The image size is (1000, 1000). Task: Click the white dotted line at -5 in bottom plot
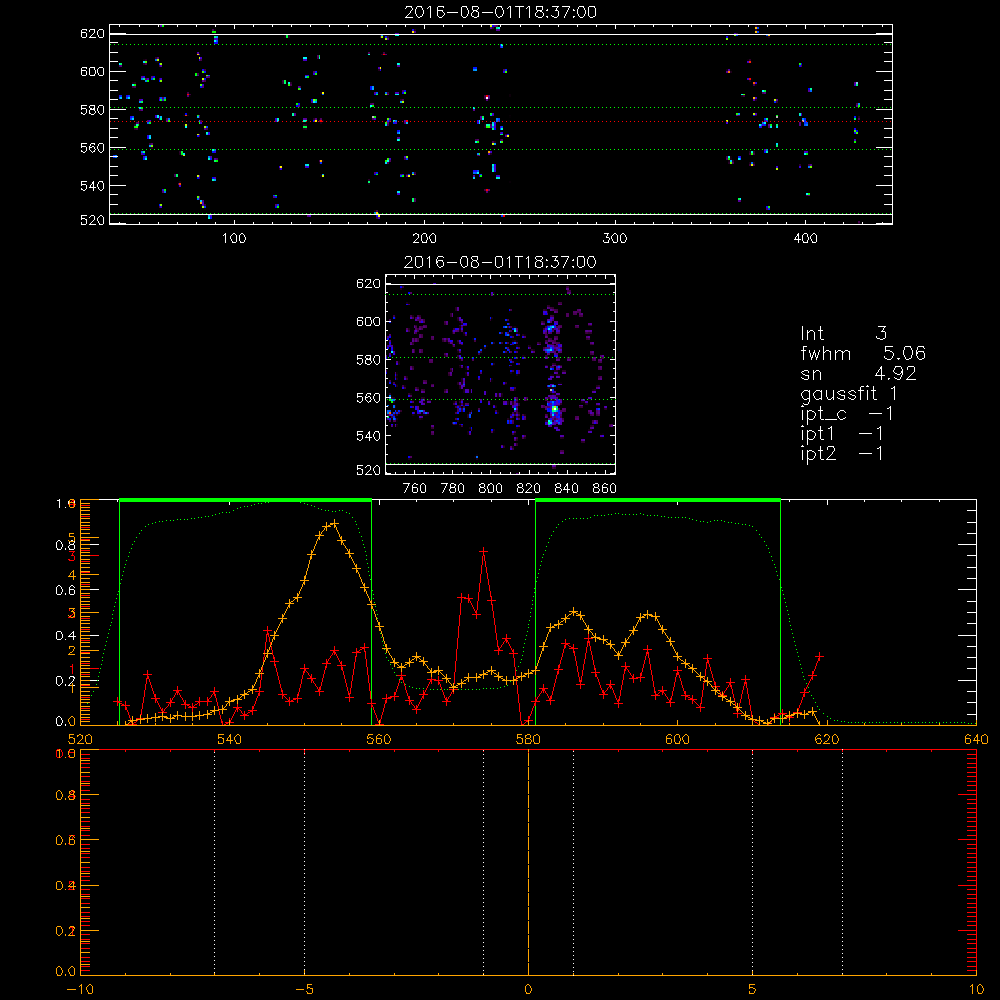coord(304,862)
